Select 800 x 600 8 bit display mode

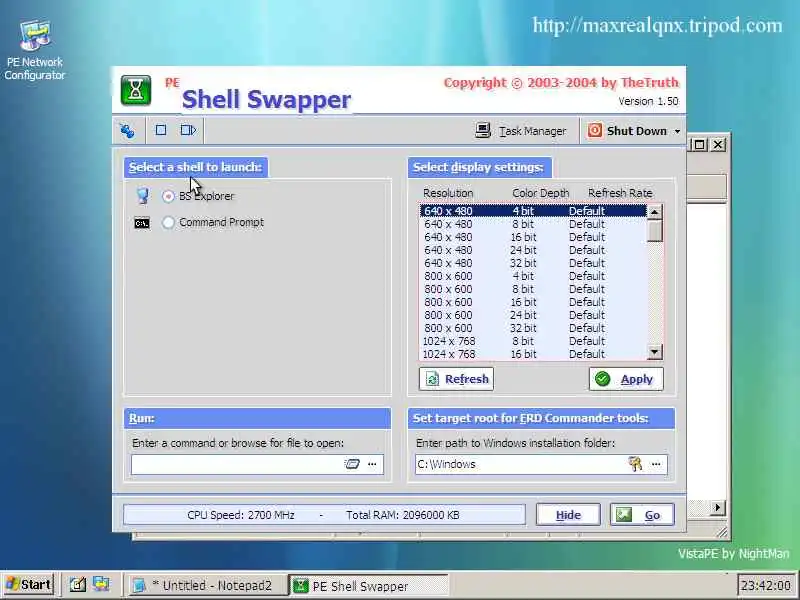pos(533,289)
